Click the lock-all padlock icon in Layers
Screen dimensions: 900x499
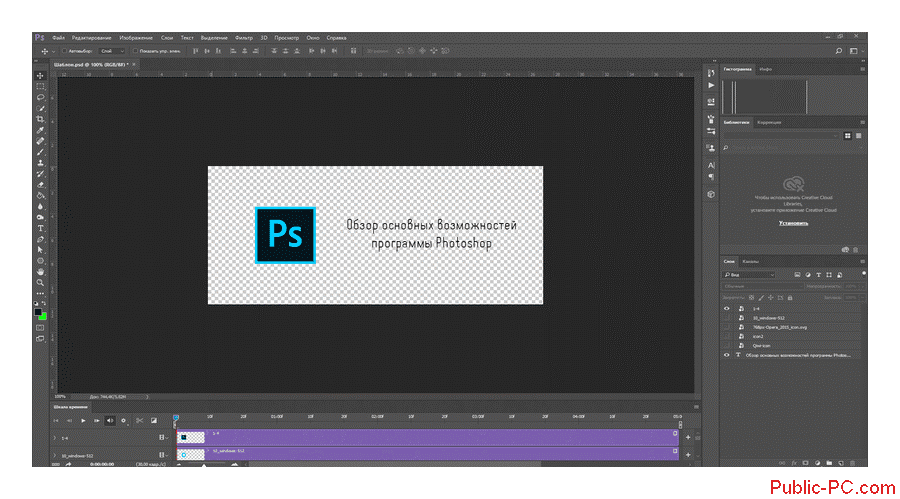click(790, 298)
